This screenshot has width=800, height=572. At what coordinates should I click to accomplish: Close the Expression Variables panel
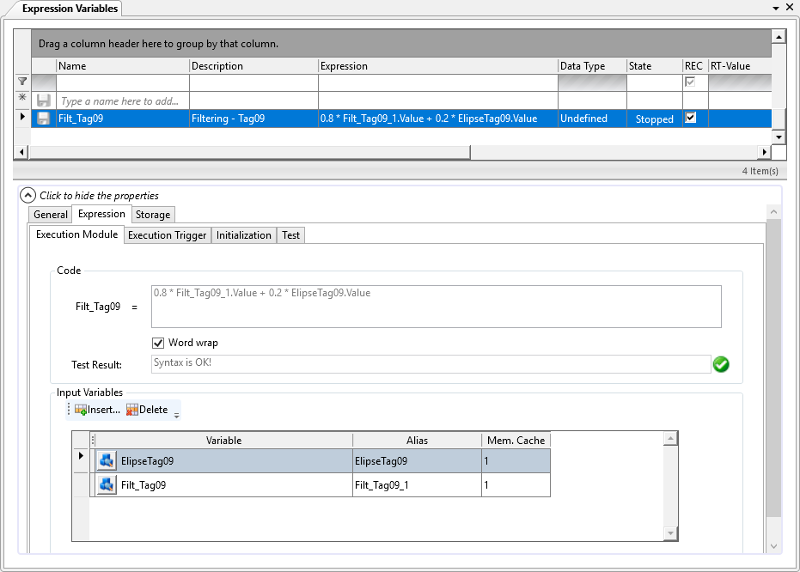789,8
